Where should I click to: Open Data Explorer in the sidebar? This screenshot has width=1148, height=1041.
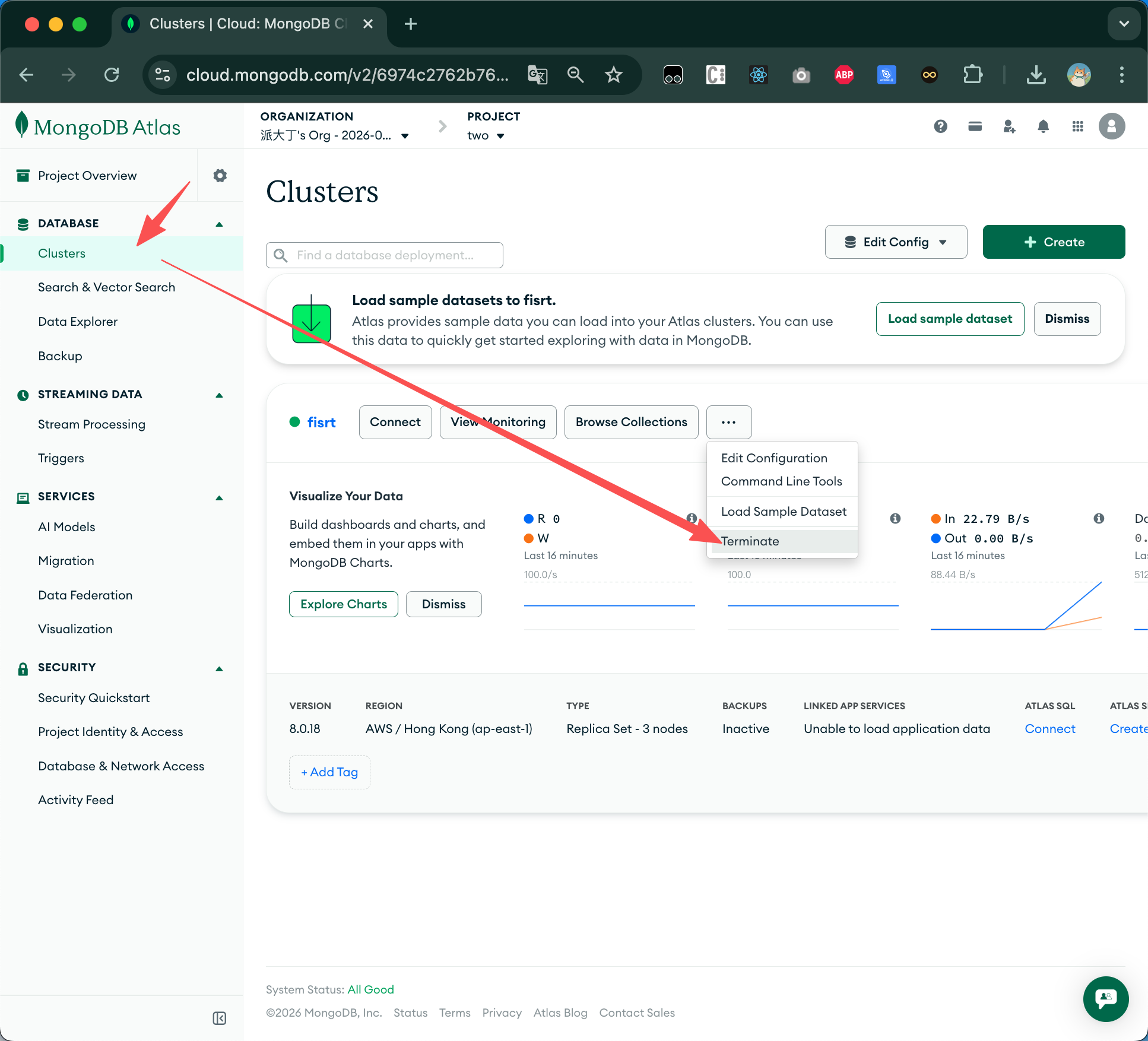click(78, 322)
